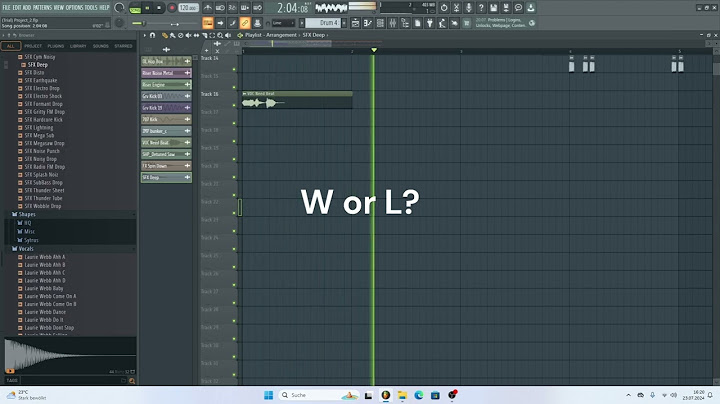This screenshot has height=404, width=720.
Task: Click the question mark help icon
Action: tap(481, 8)
